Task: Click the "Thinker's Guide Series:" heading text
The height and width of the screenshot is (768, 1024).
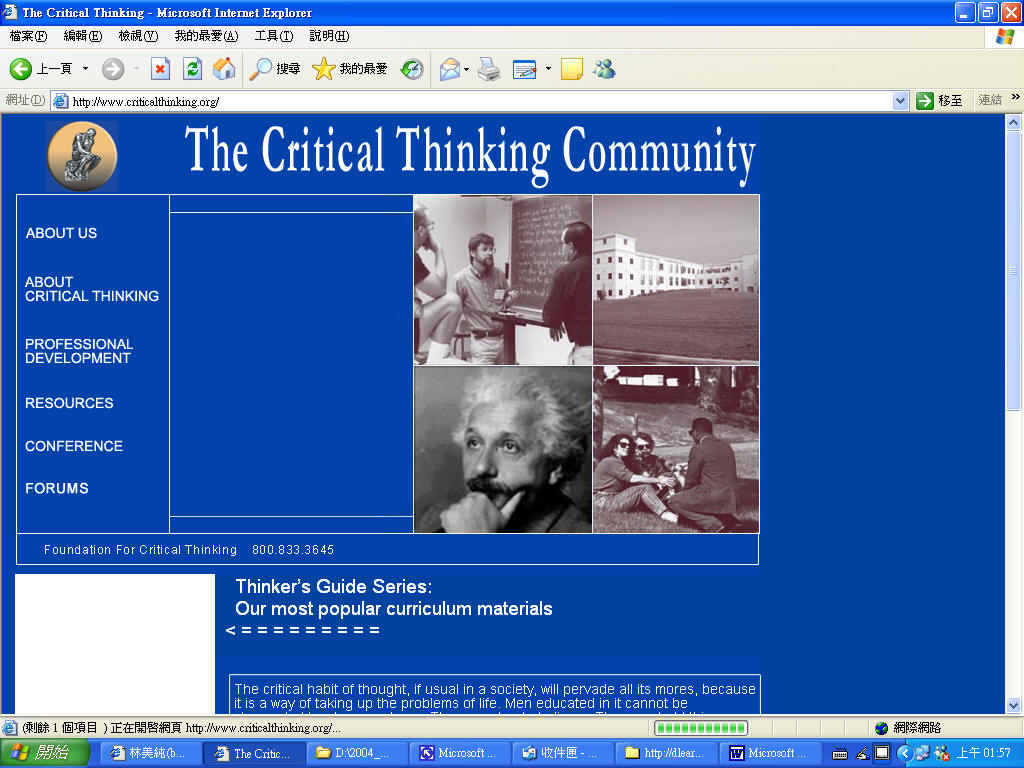Action: coord(334,586)
